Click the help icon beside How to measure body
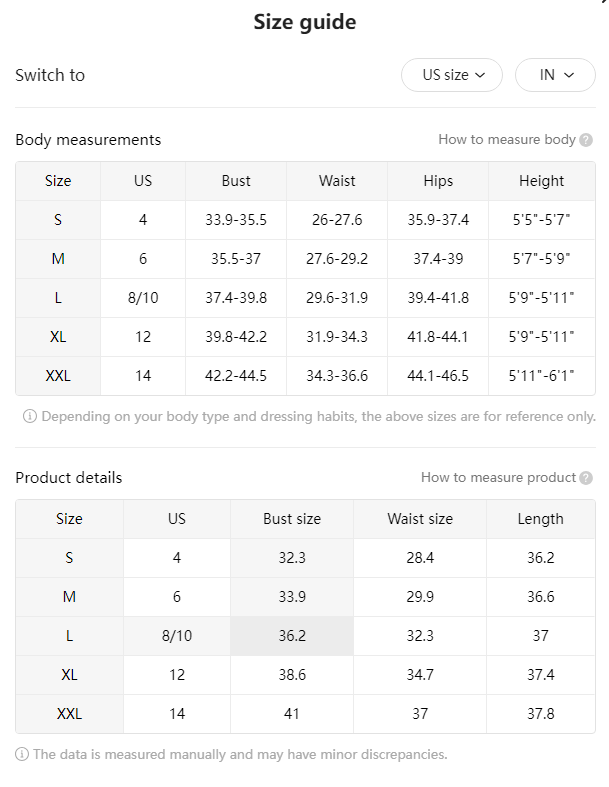 coord(585,140)
